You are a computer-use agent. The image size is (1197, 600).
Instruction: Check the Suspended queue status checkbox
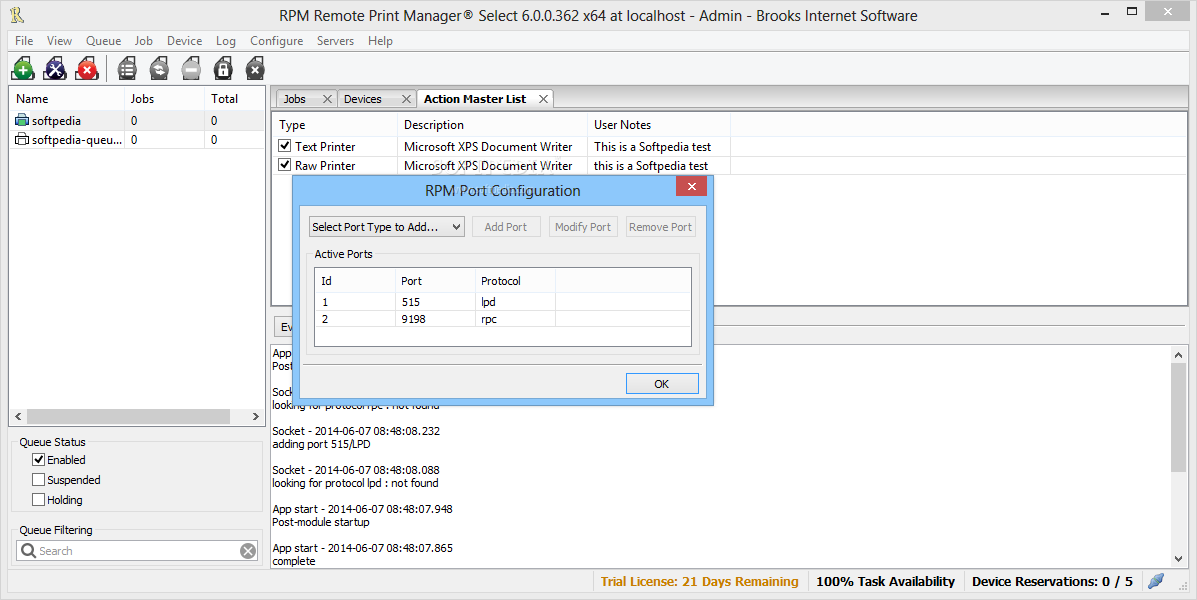coord(38,479)
